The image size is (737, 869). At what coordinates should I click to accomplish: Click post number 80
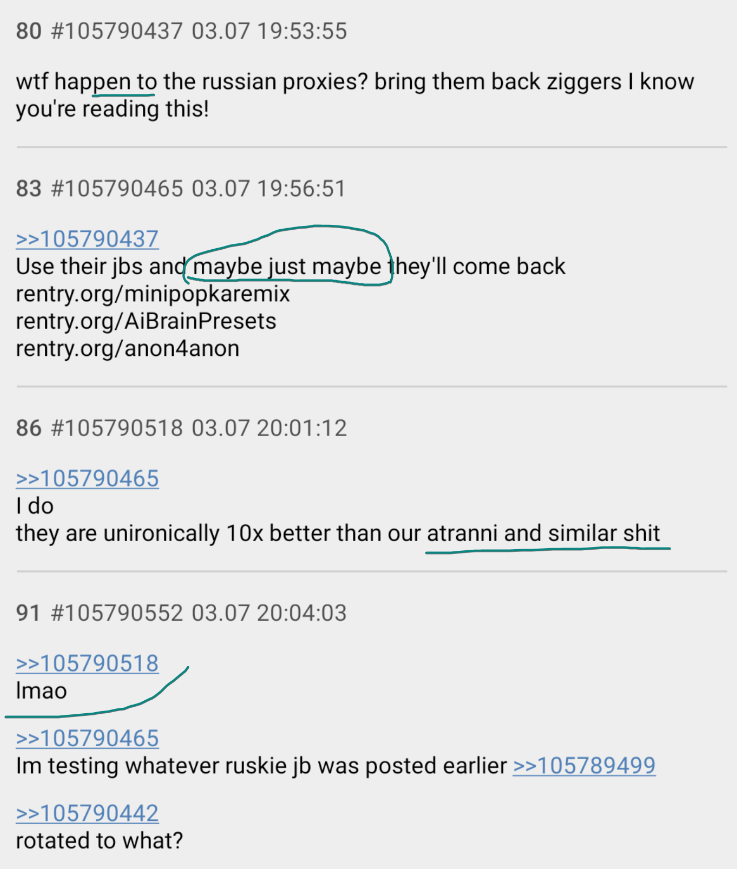pos(29,31)
